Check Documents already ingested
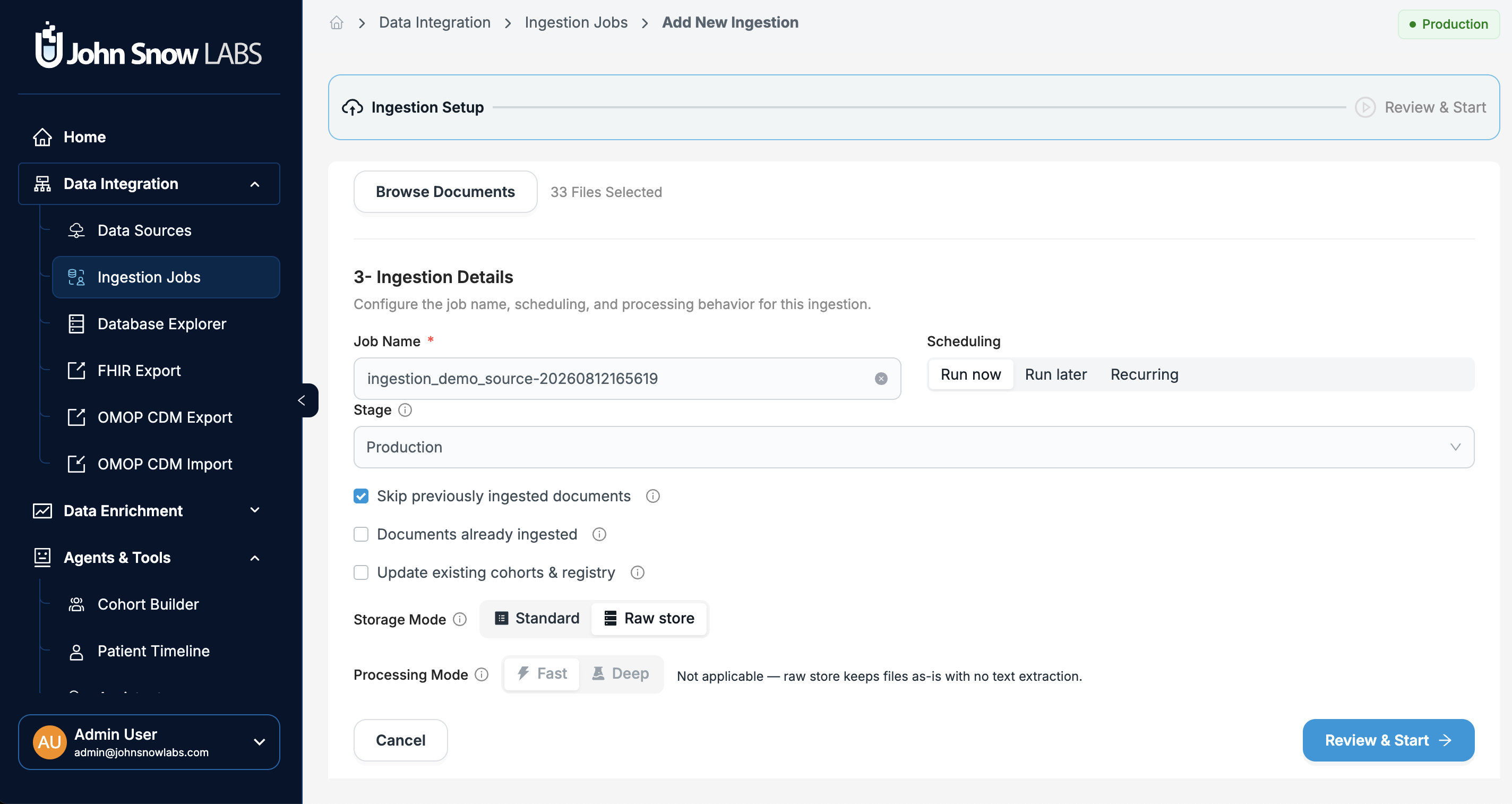 pyautogui.click(x=361, y=534)
